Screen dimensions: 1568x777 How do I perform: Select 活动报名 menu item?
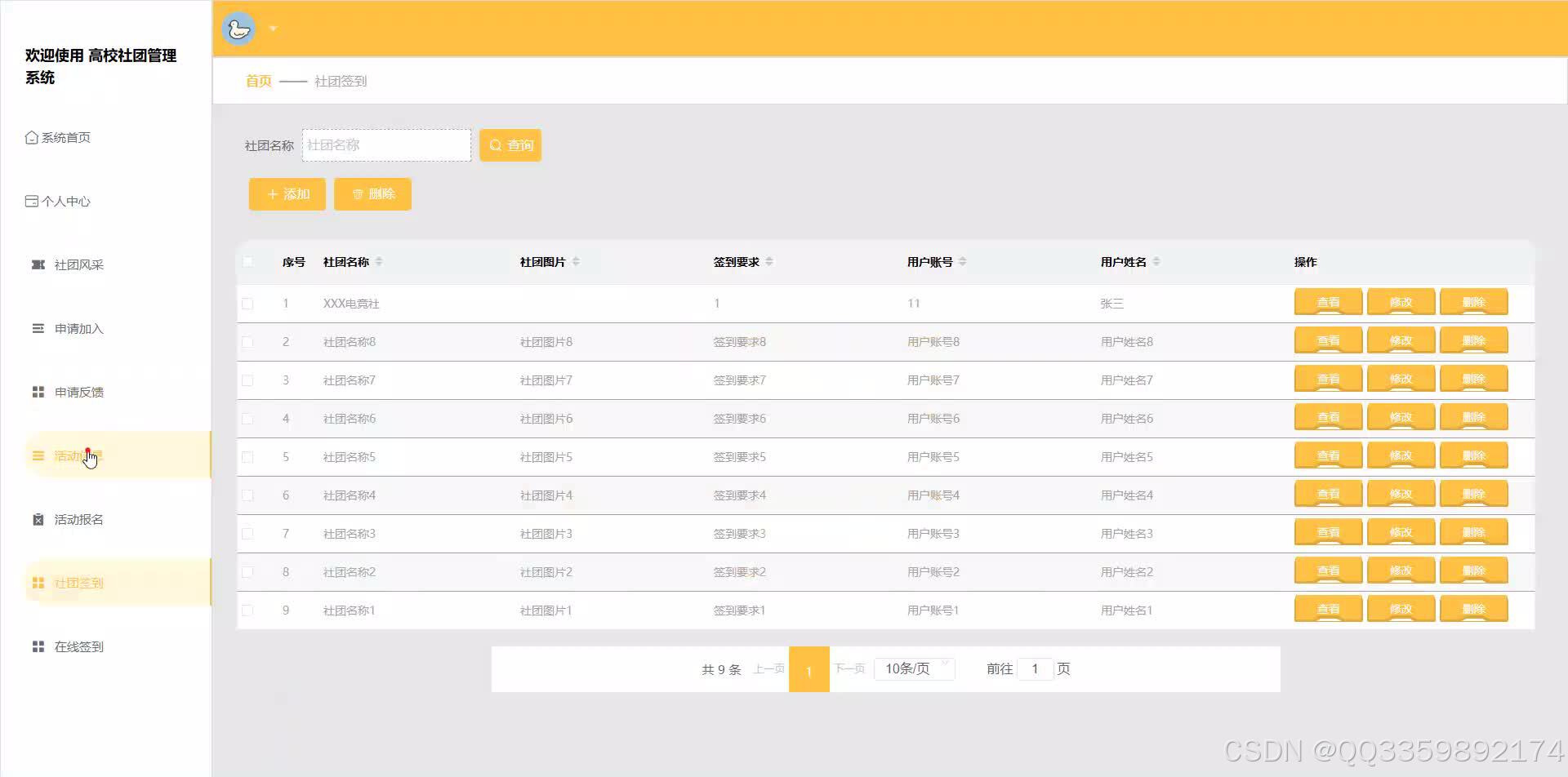tap(78, 519)
